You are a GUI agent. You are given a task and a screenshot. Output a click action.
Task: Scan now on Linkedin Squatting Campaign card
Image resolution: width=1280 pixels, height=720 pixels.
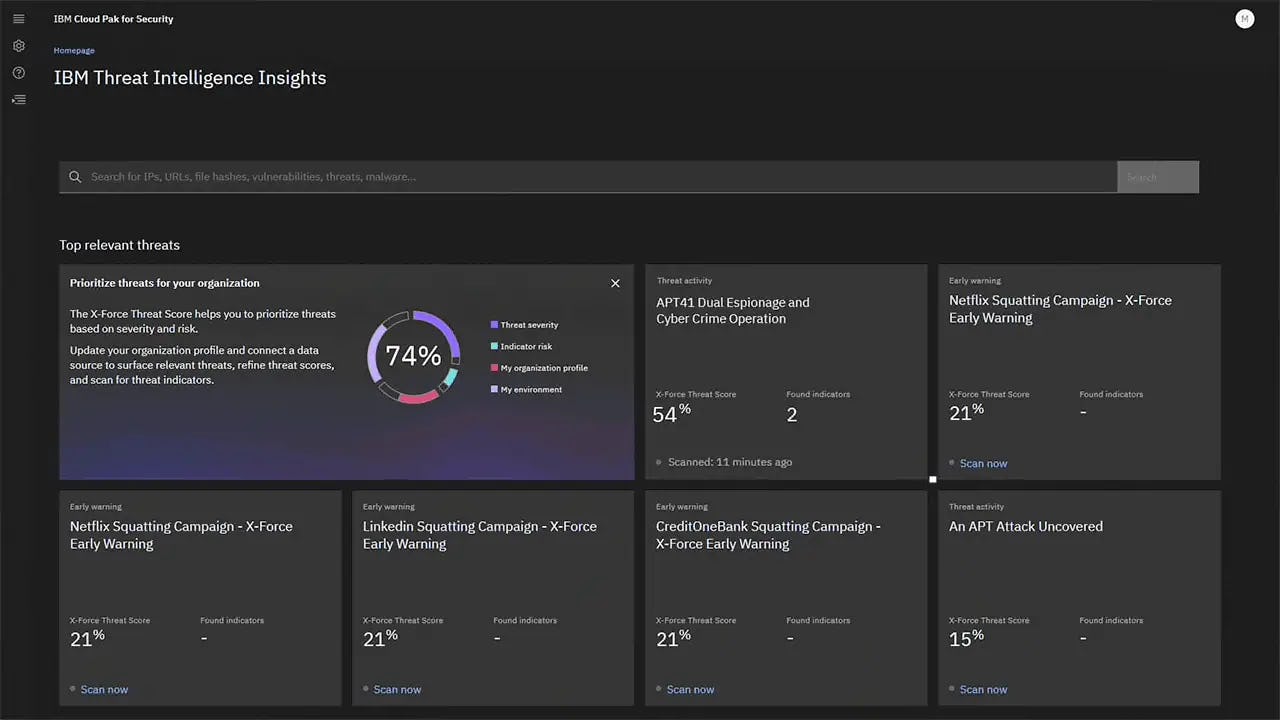[397, 689]
